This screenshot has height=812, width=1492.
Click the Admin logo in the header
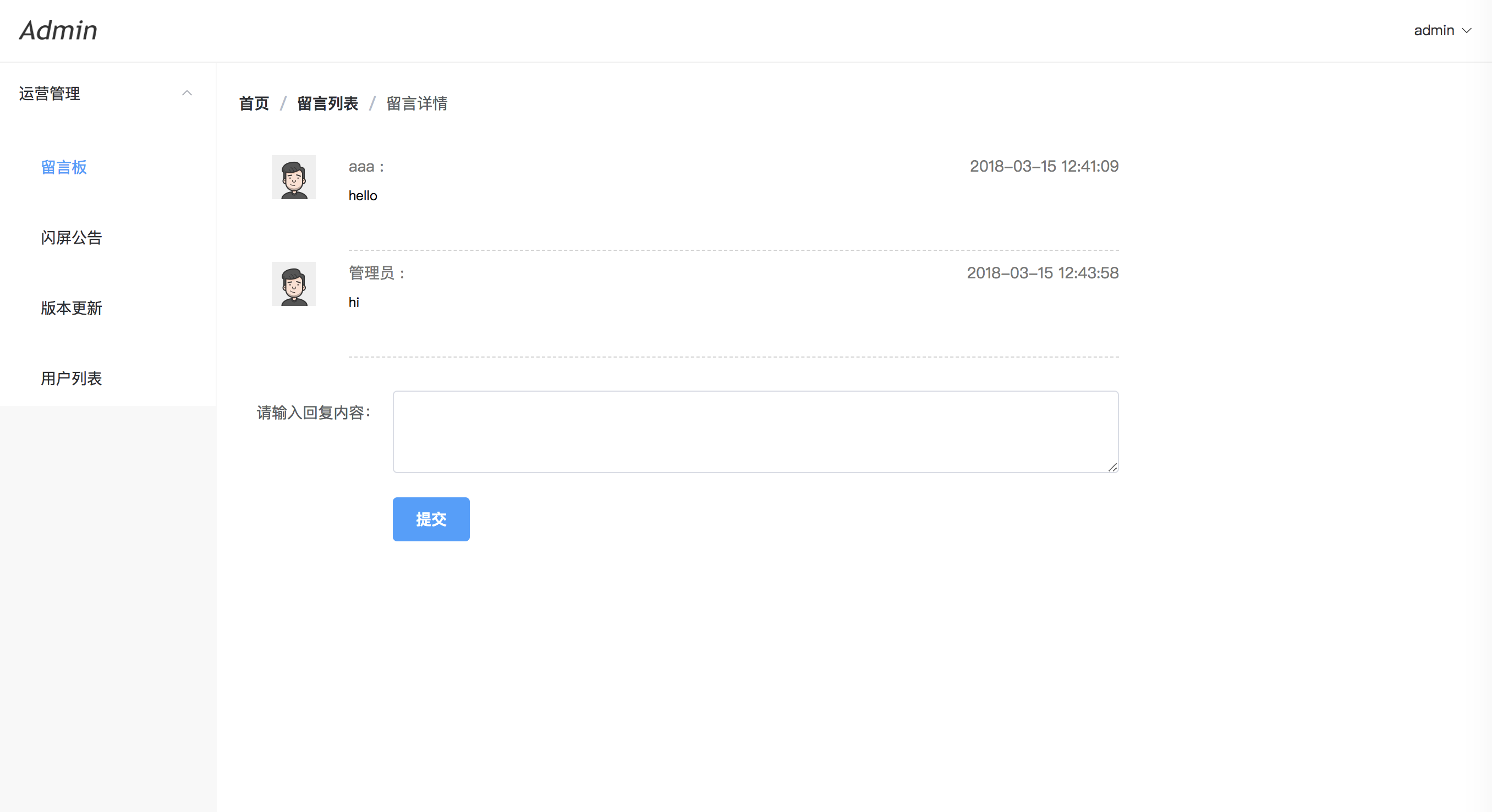click(x=58, y=31)
